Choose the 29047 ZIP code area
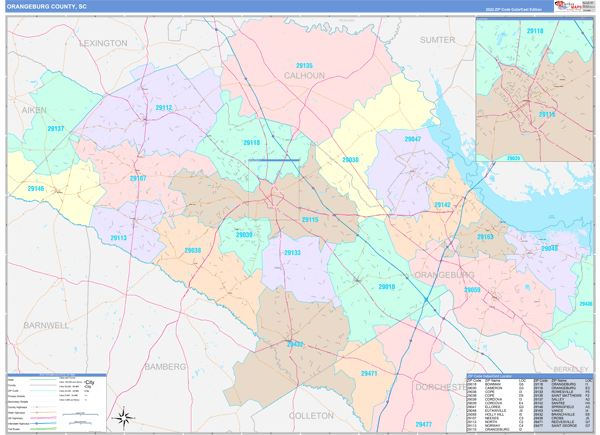 [411, 139]
